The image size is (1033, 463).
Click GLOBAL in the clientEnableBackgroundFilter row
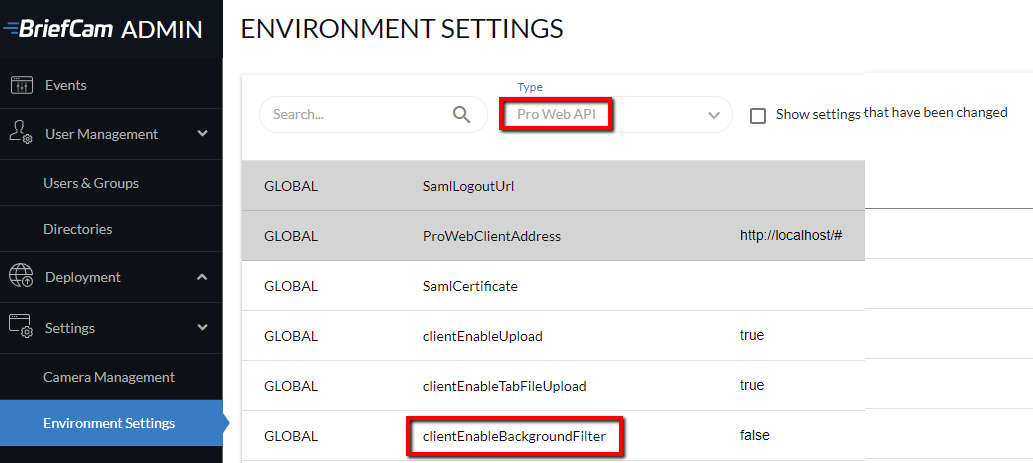(291, 436)
